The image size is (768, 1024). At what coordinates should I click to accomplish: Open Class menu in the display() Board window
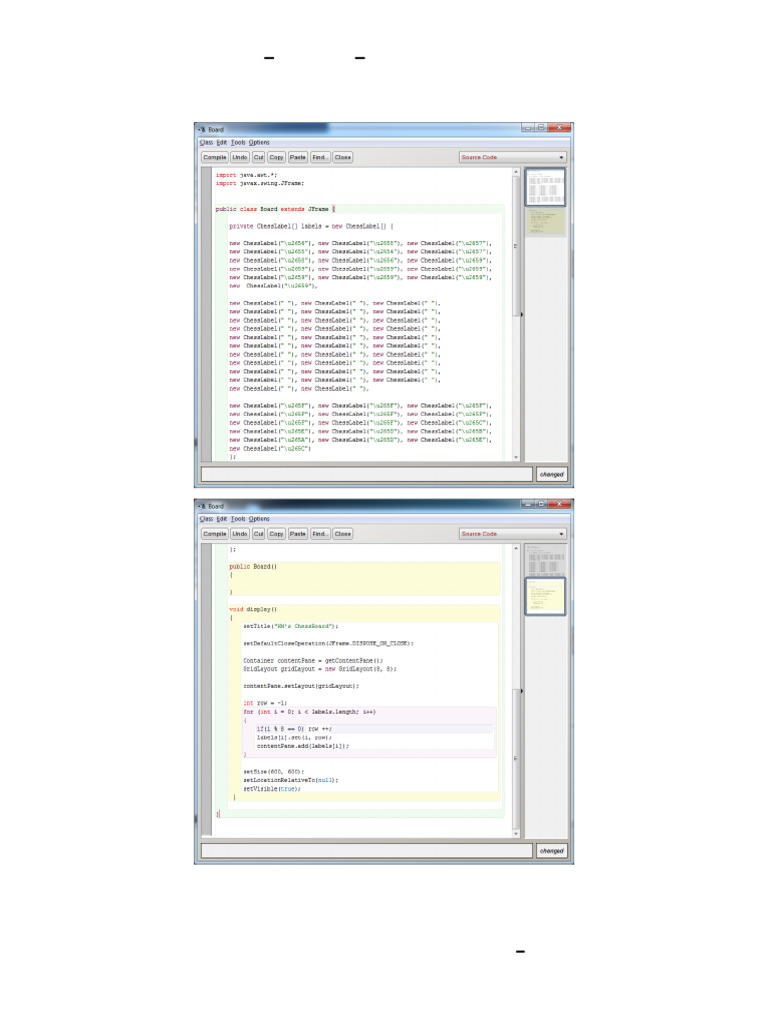pos(206,519)
